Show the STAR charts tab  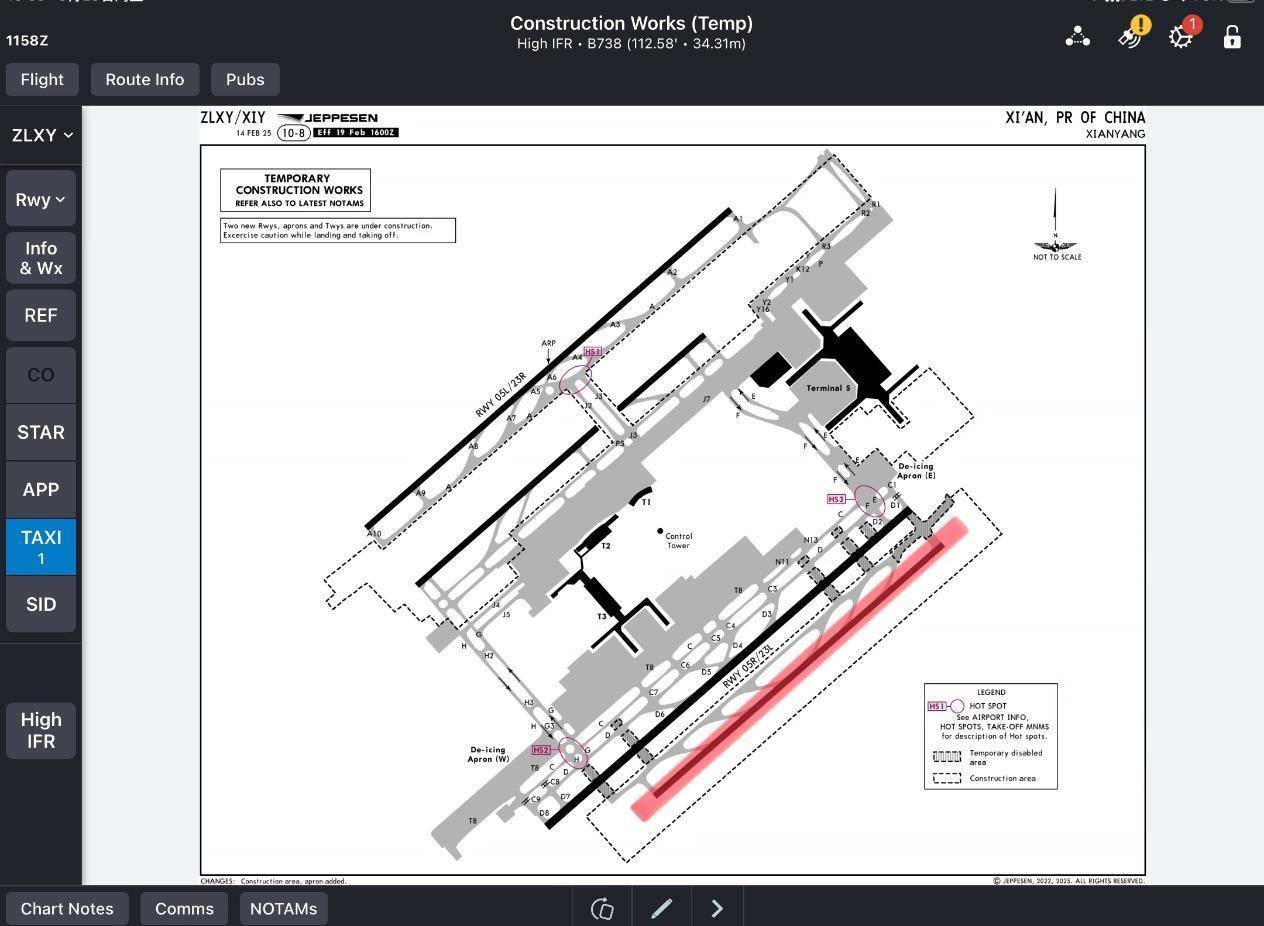[x=41, y=432]
